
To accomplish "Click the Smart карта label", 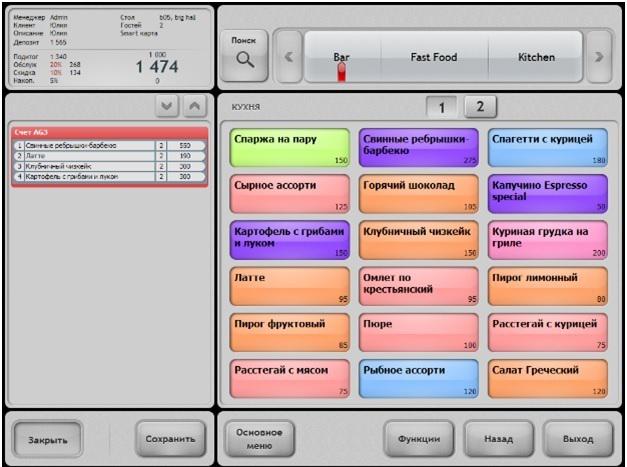I will [x=139, y=33].
